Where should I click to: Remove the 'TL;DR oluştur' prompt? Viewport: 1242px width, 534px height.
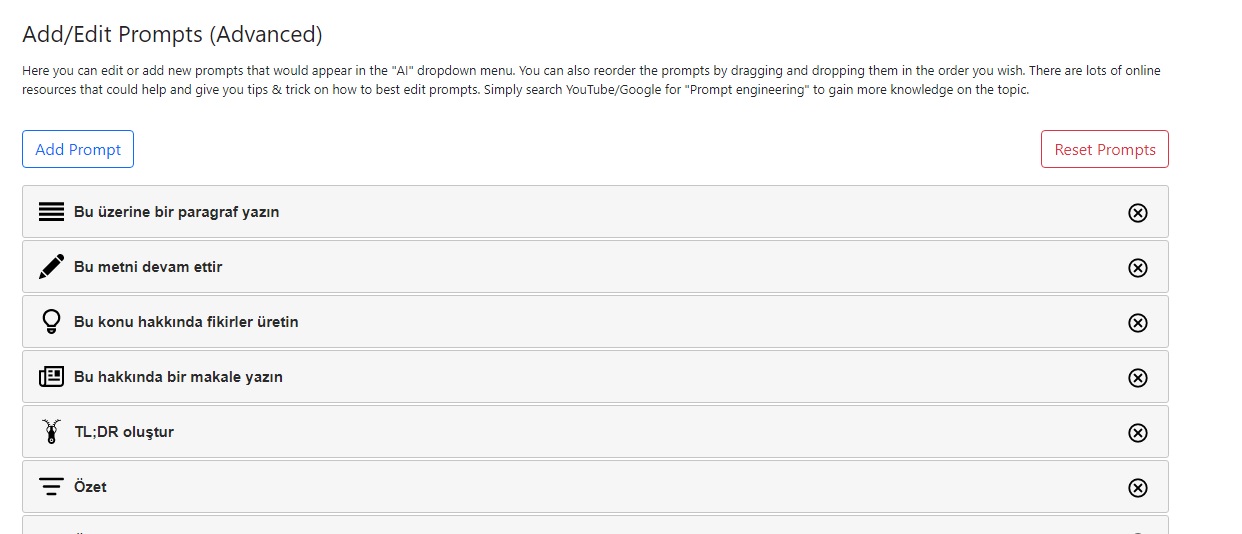pyautogui.click(x=1138, y=432)
